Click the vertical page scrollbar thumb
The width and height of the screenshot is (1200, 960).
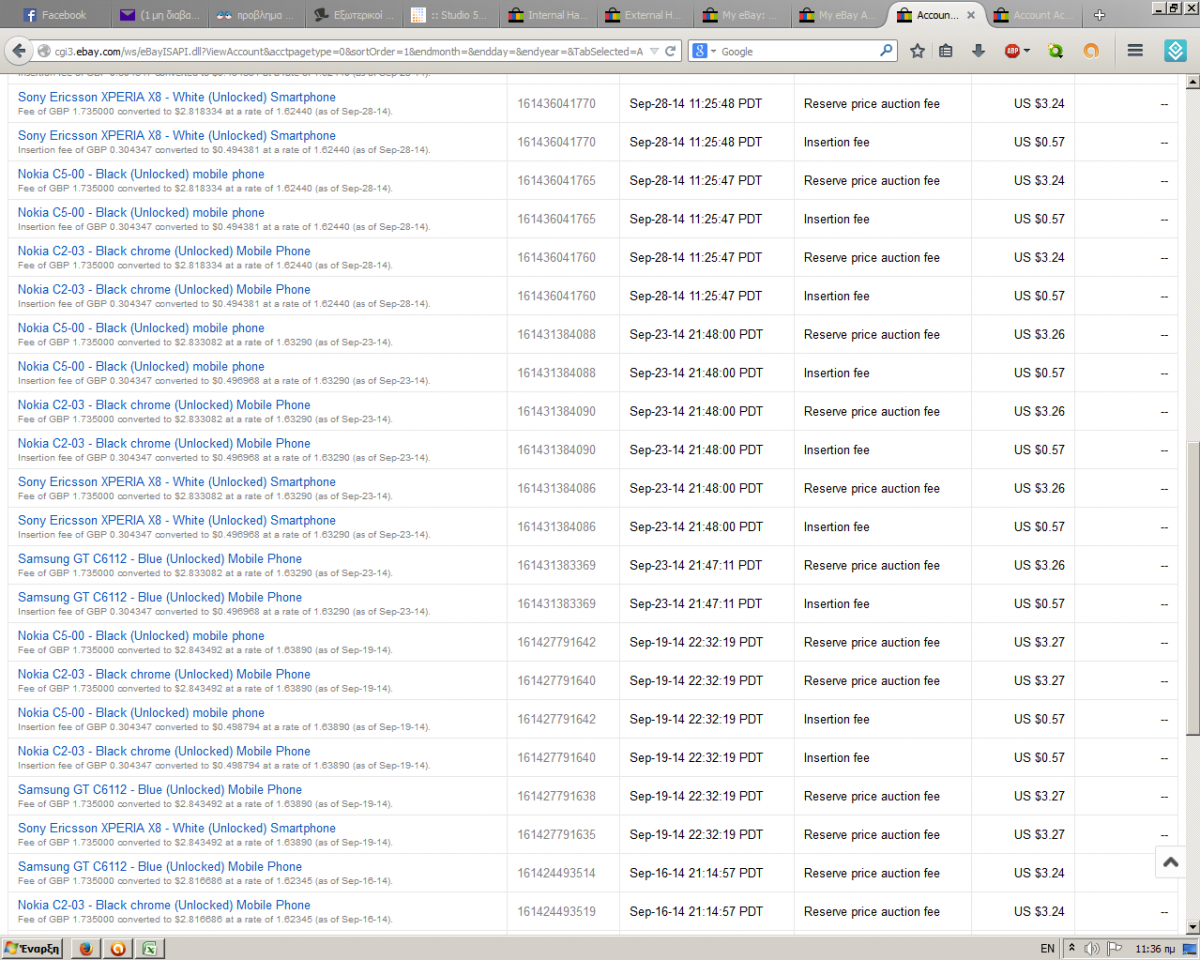pos(1191,588)
